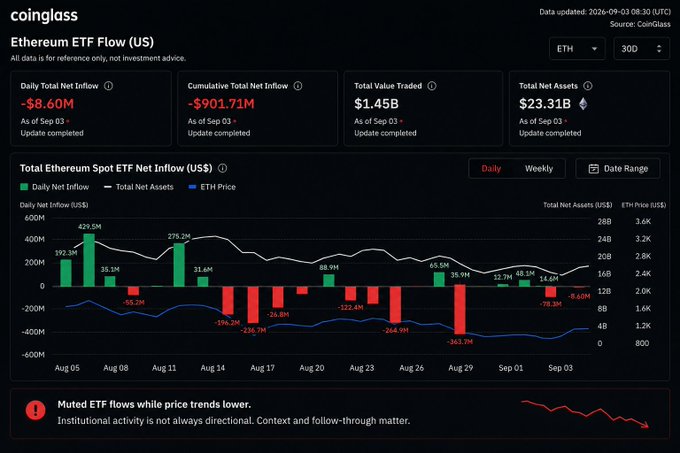Open the 30D period selector
Screen dimensions: 680x453
coord(642,49)
